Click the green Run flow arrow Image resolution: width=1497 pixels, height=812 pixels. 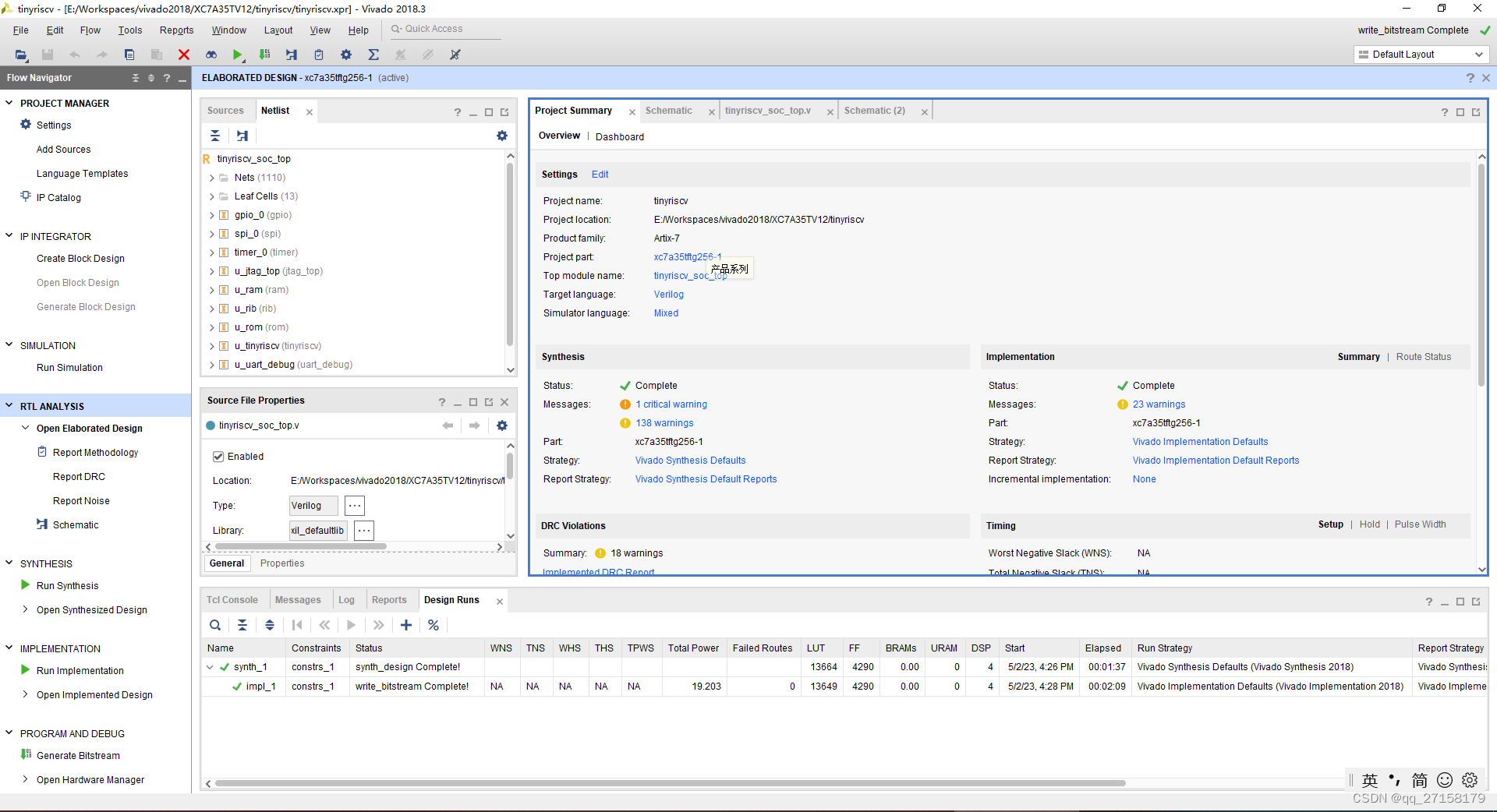click(238, 55)
